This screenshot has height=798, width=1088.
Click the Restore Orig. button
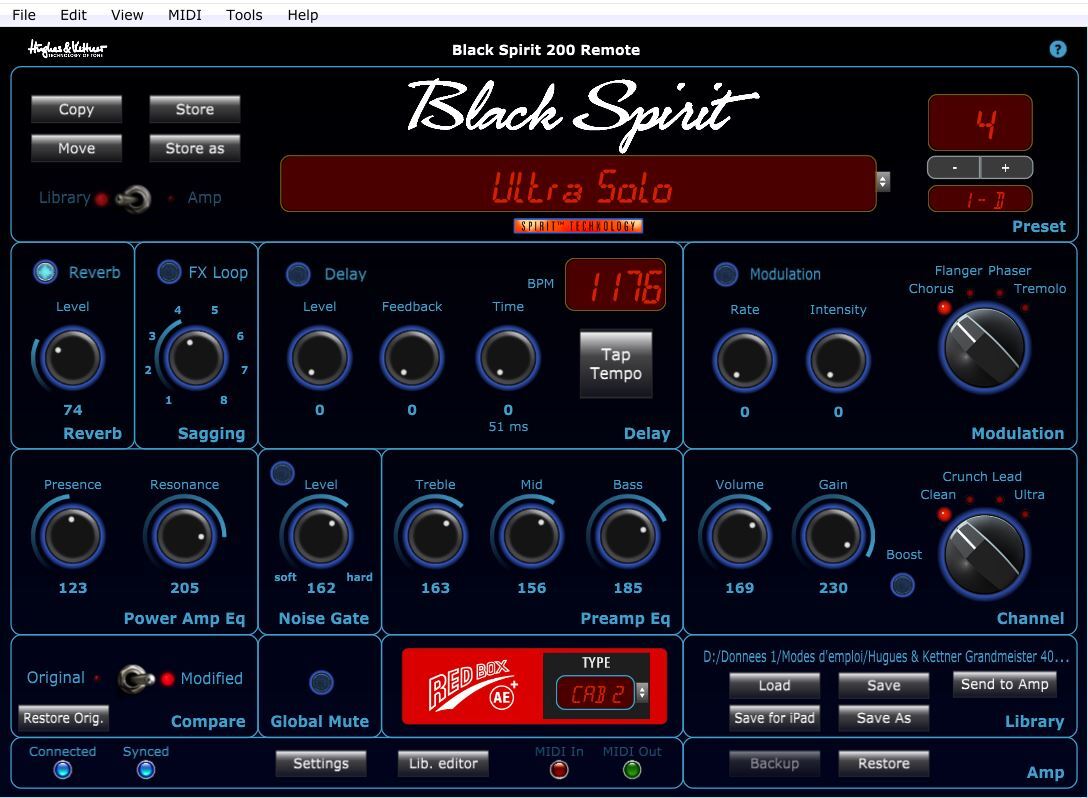[x=63, y=718]
